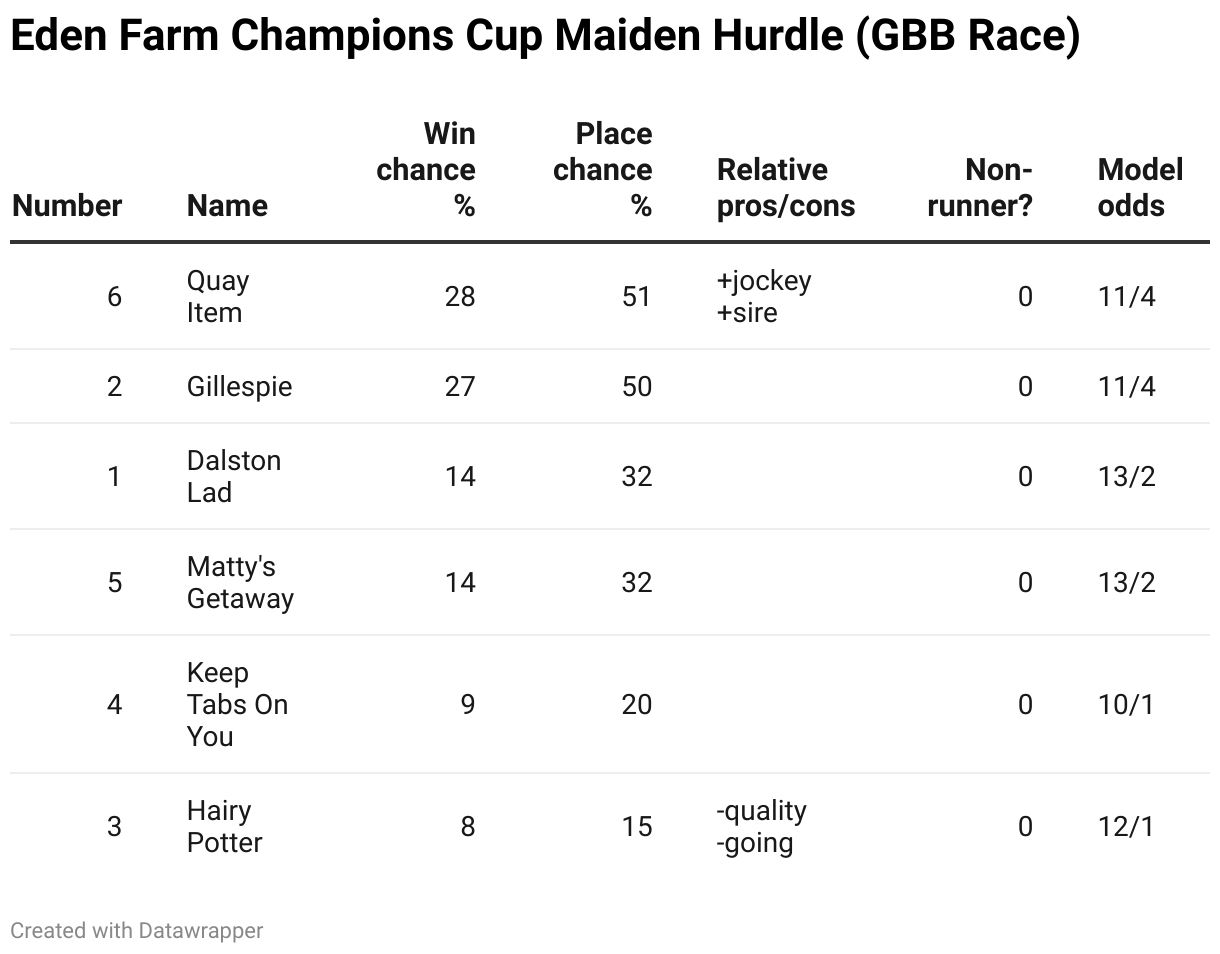Click the Dalston Lad name cell
This screenshot has width=1220, height=954.
click(x=234, y=476)
